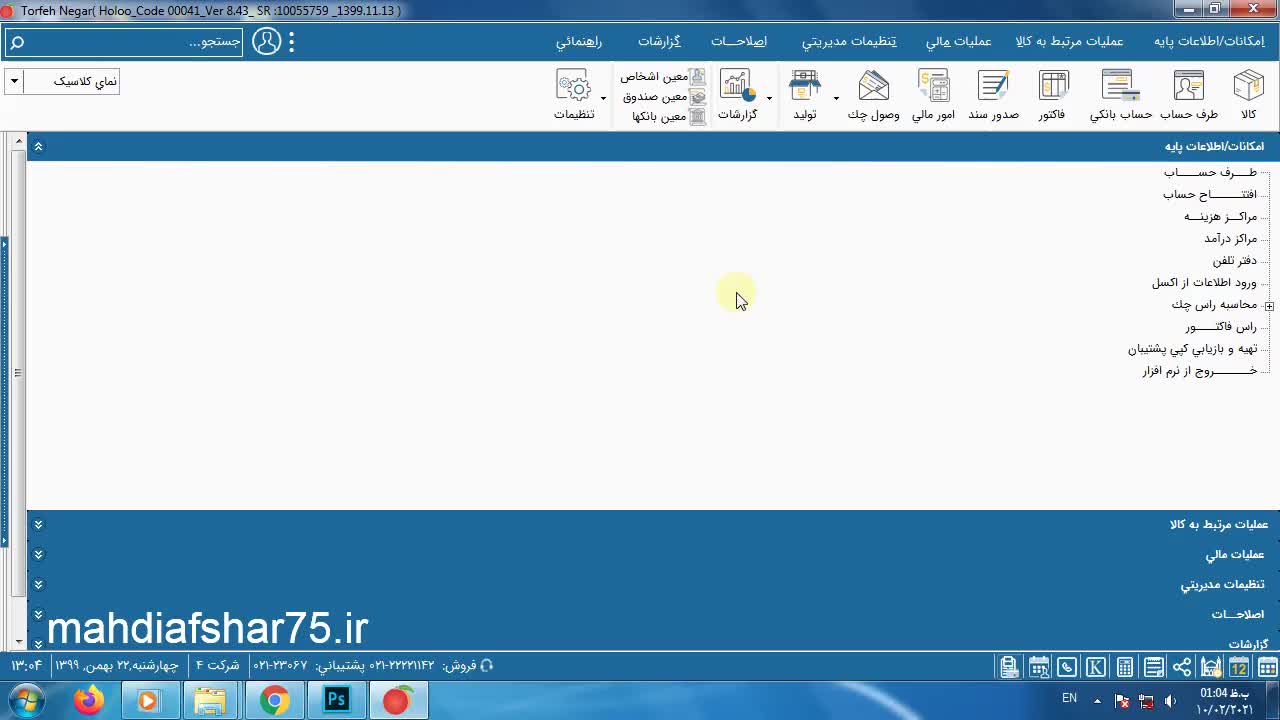This screenshot has width=1280, height=720.
Task: Open Firefox from the taskbar
Action: pyautogui.click(x=89, y=700)
